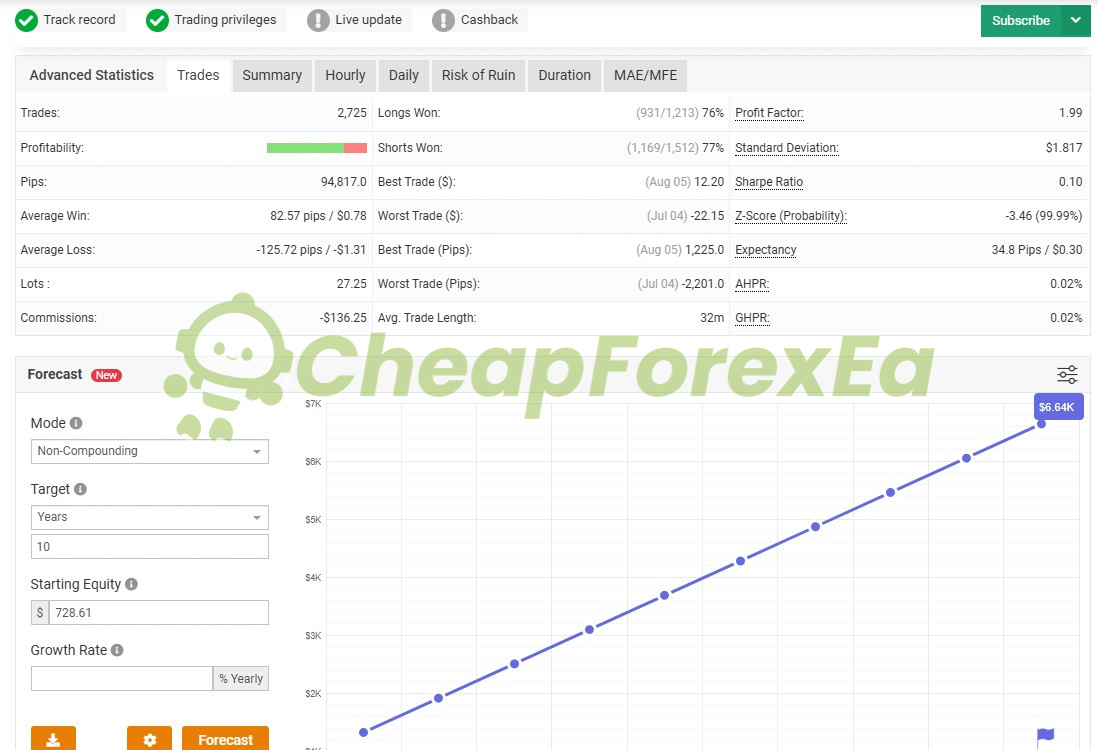Click the orange gear settings button
This screenshot has height=750, width=1098.
coord(149,739)
